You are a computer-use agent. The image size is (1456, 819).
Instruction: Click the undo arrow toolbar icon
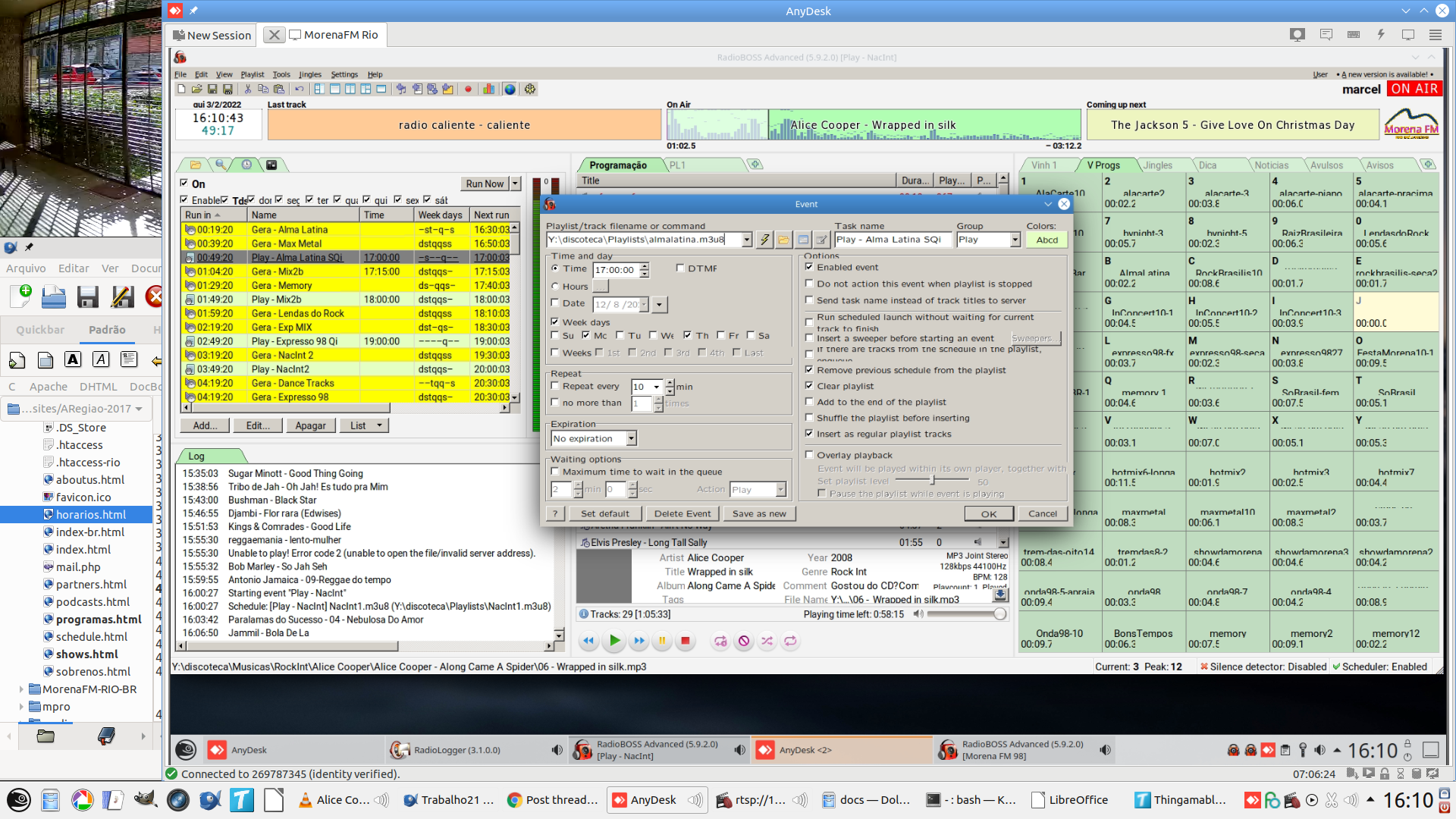pos(300,89)
